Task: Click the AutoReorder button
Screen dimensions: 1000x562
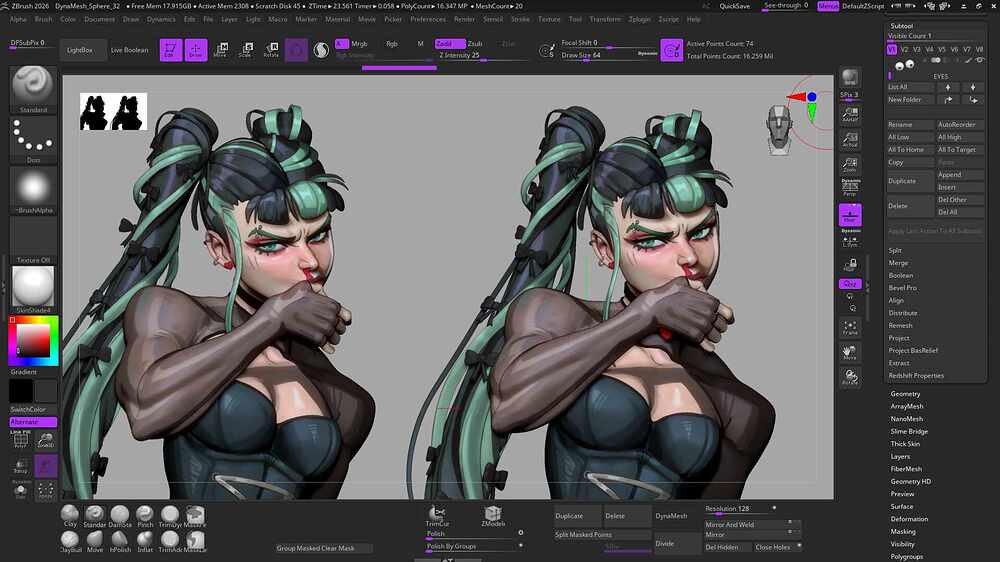Action: (959, 125)
